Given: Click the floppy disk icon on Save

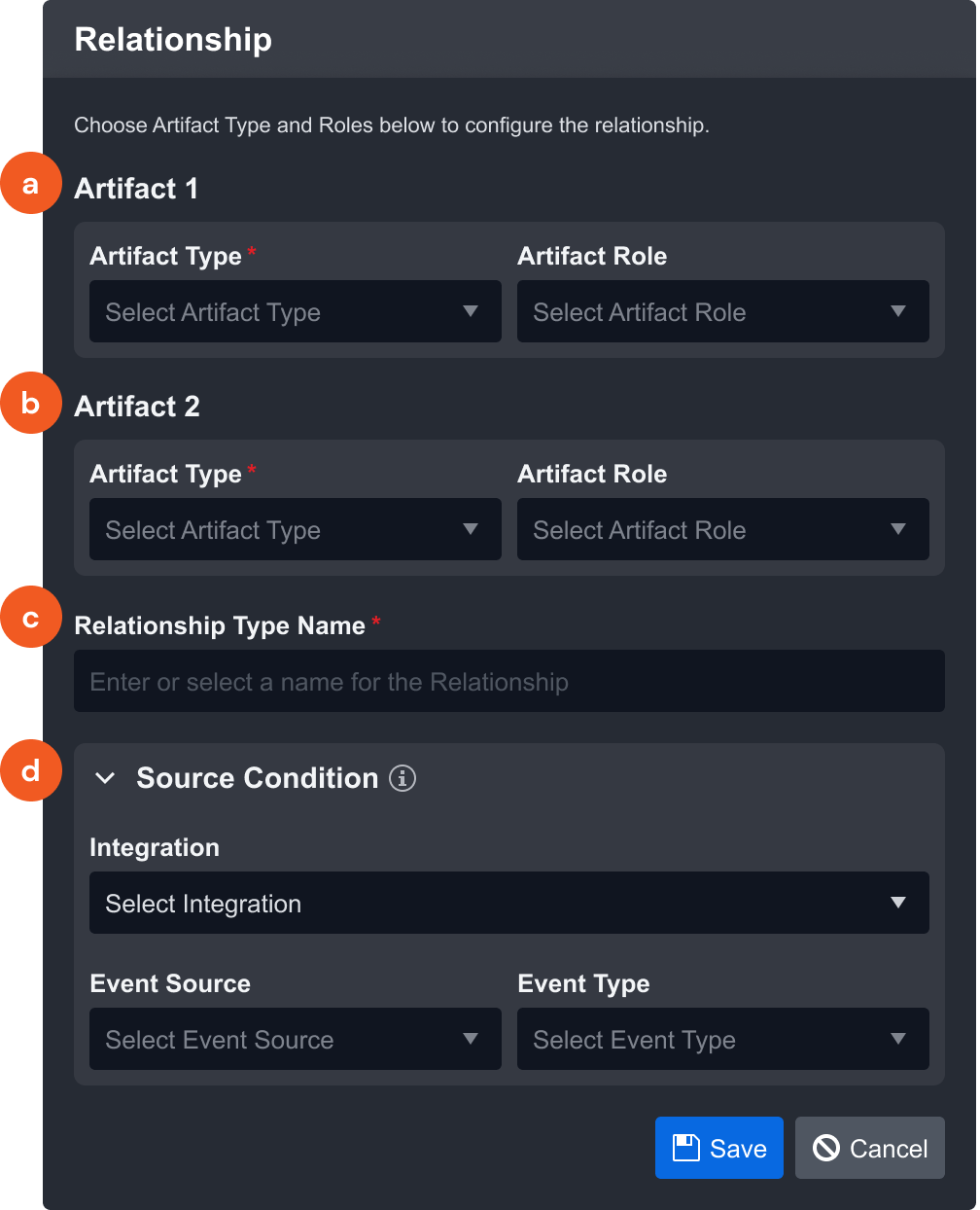Looking at the screenshot, I should (686, 1148).
